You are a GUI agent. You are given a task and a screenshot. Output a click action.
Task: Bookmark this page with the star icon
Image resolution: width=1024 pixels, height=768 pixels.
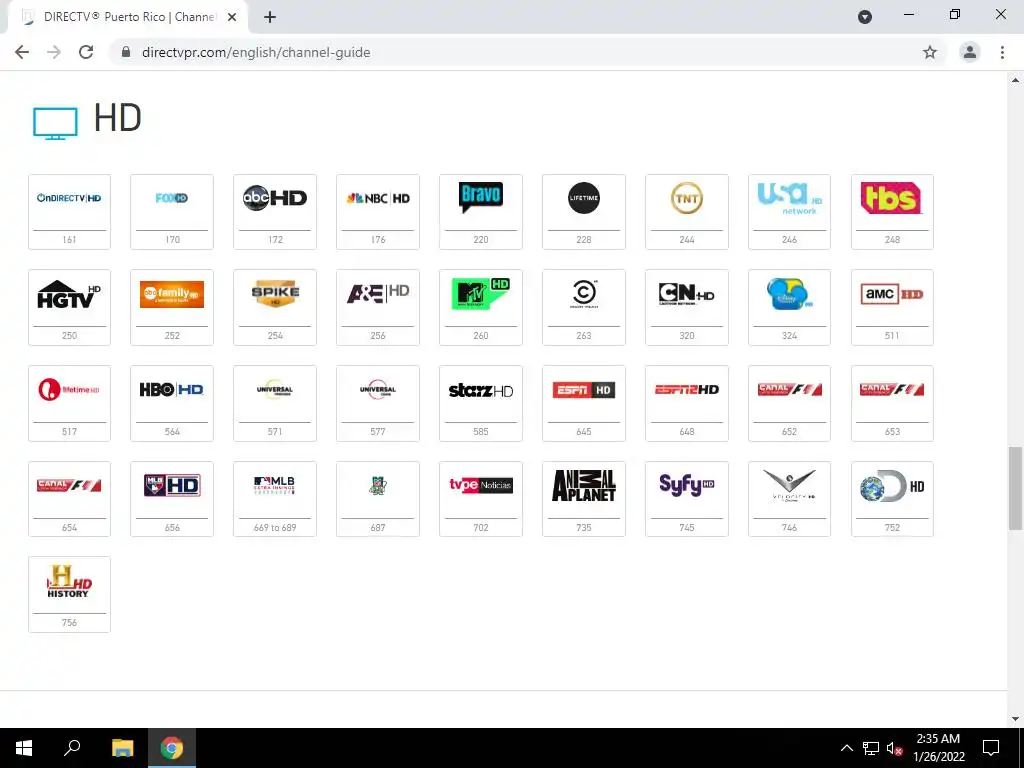pyautogui.click(x=930, y=52)
